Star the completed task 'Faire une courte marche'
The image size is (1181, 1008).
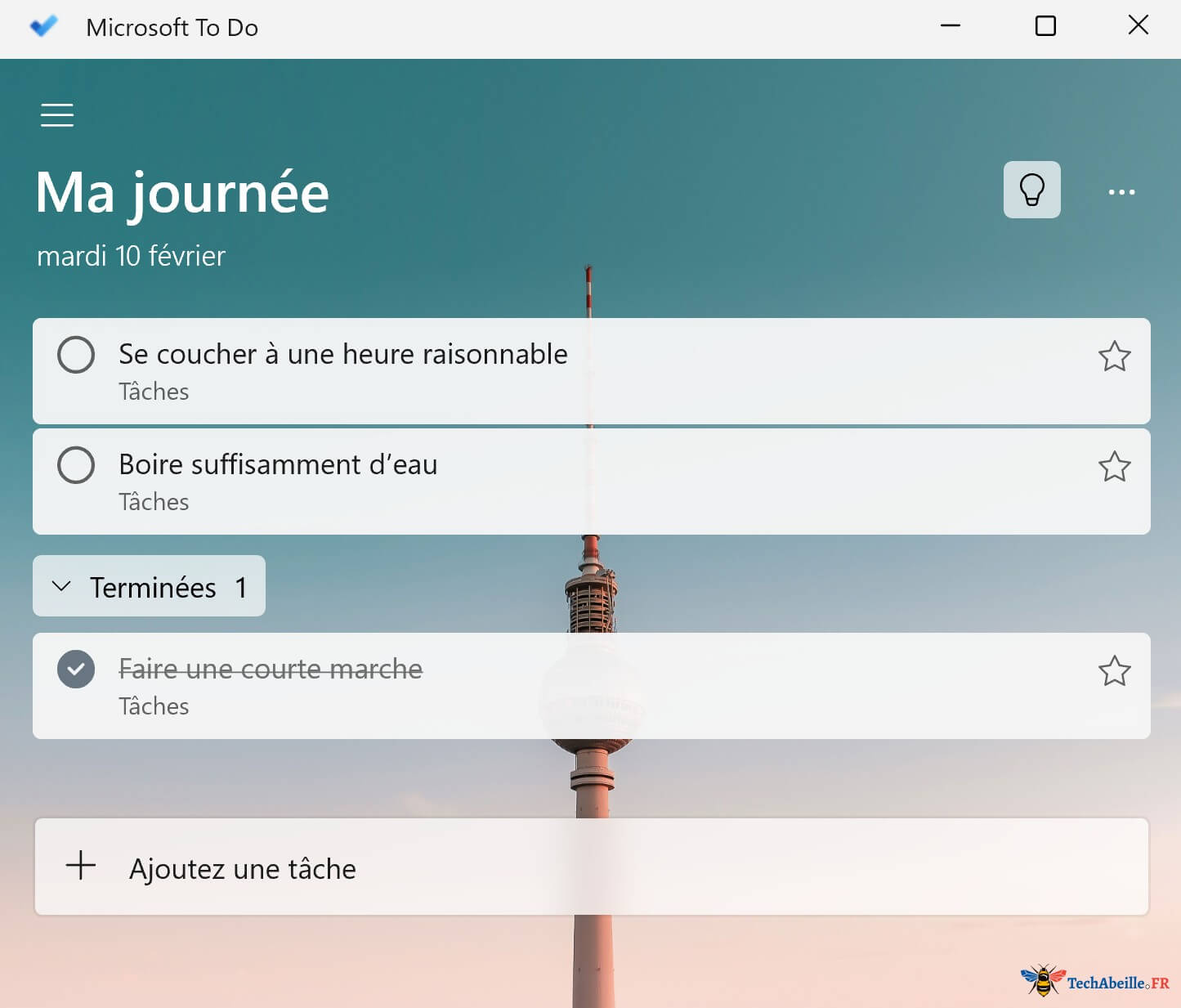(x=1115, y=671)
